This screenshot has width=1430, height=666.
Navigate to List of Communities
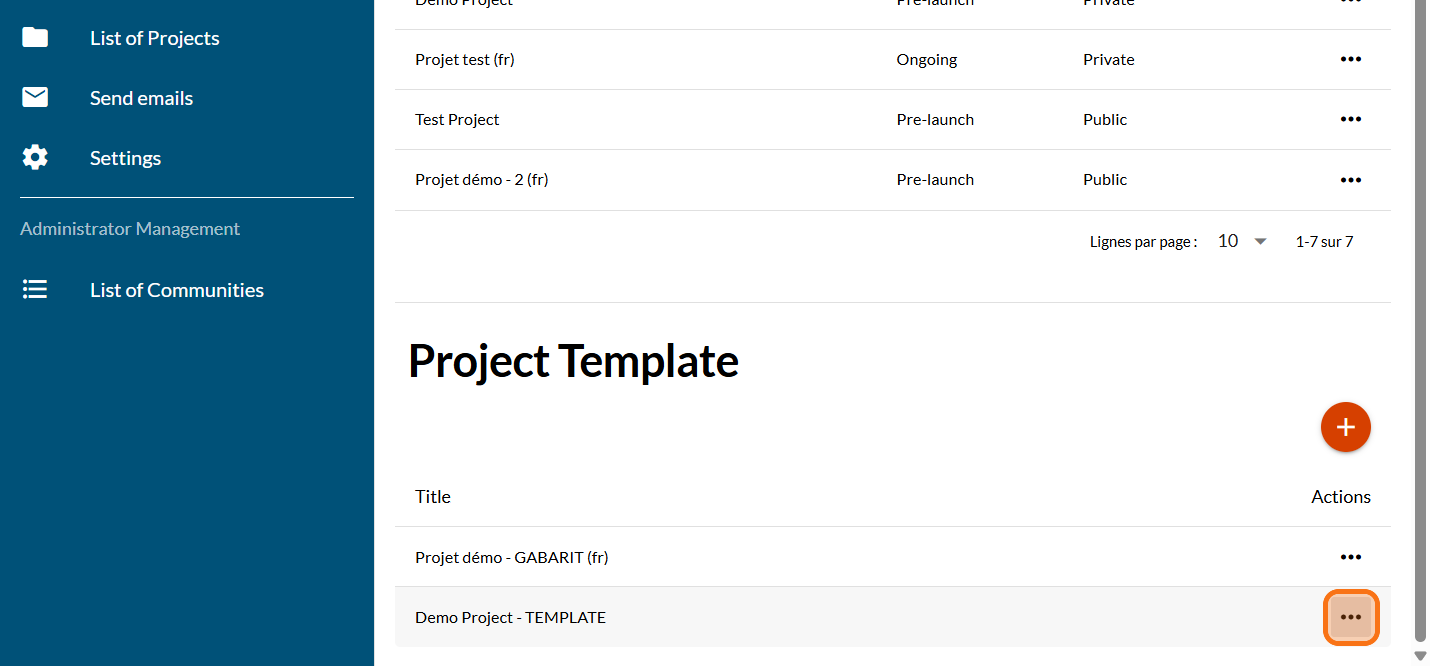[x=177, y=290]
